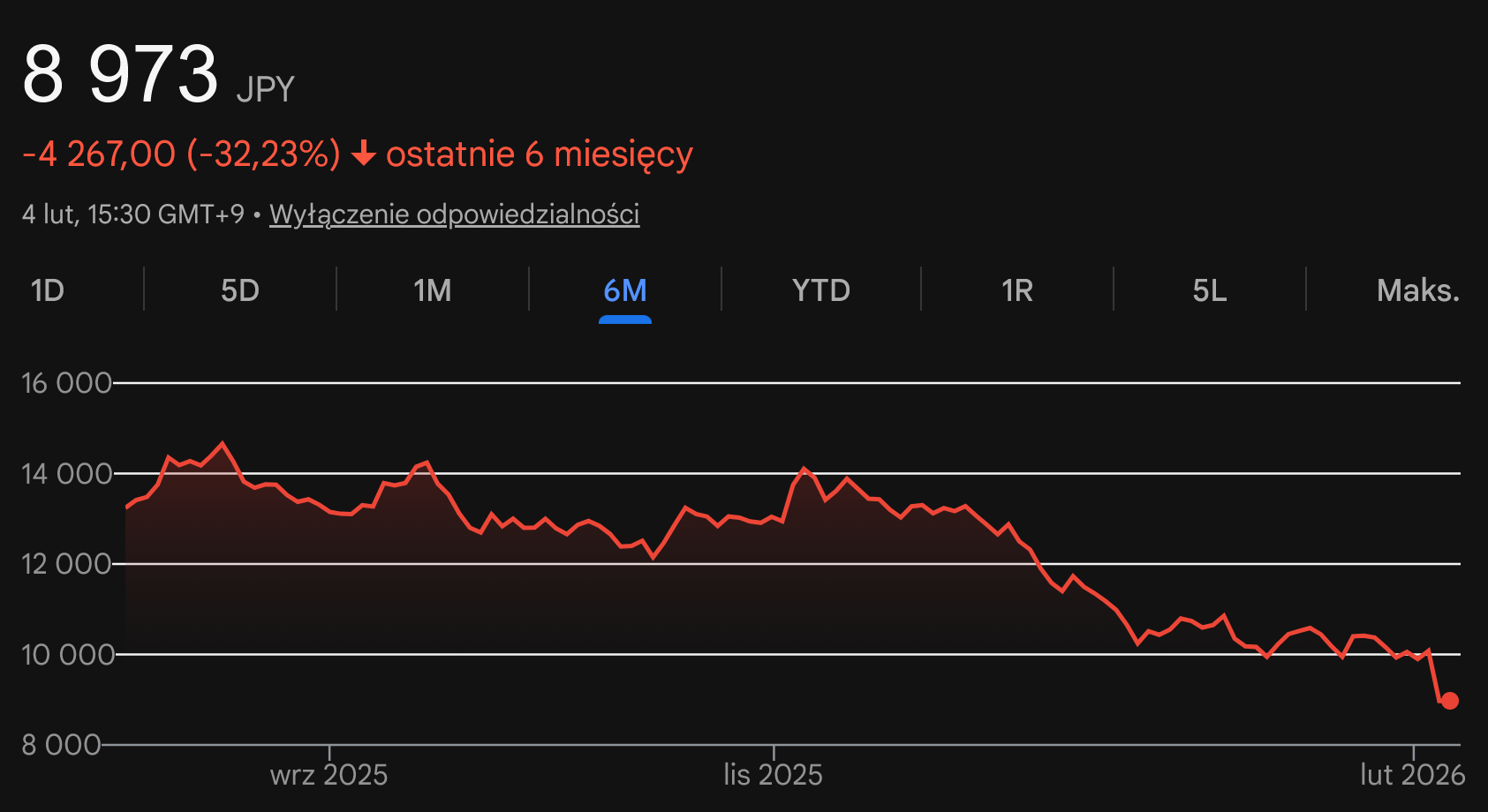Open the Wyłączenie odpowiedzialności link
This screenshot has width=1488, height=812.
point(454,214)
